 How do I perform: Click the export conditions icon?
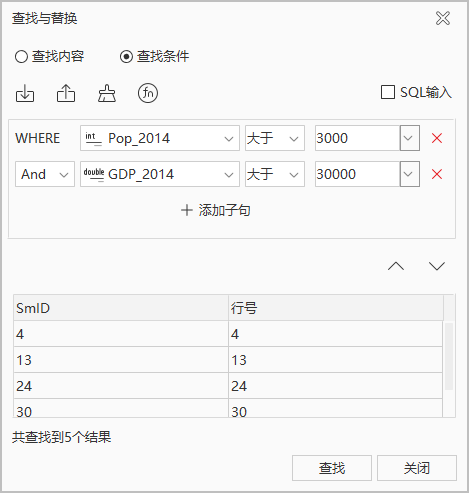(x=66, y=93)
